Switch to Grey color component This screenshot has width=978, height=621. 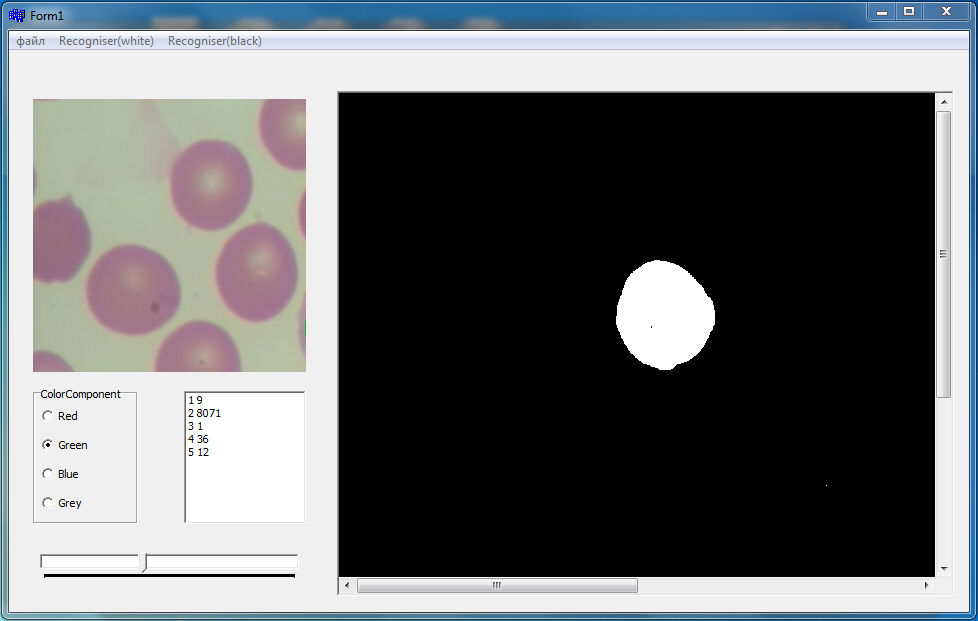(x=62, y=503)
